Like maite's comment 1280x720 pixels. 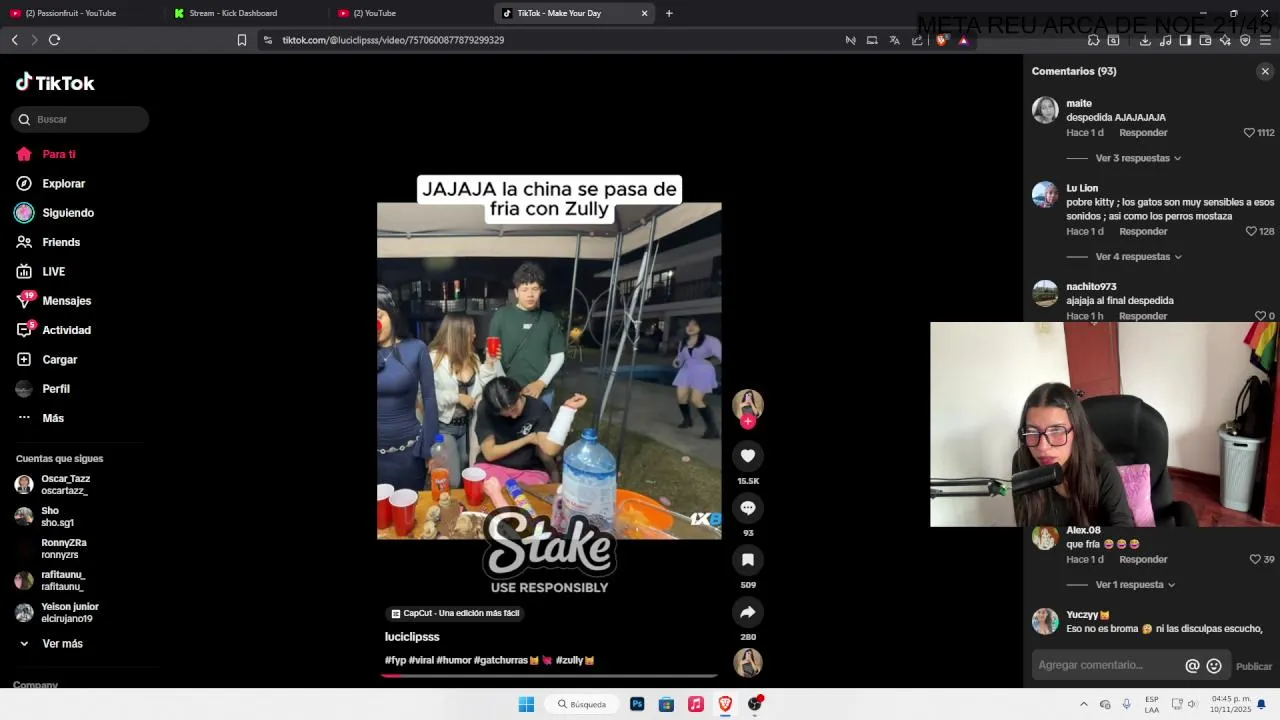tap(1249, 132)
